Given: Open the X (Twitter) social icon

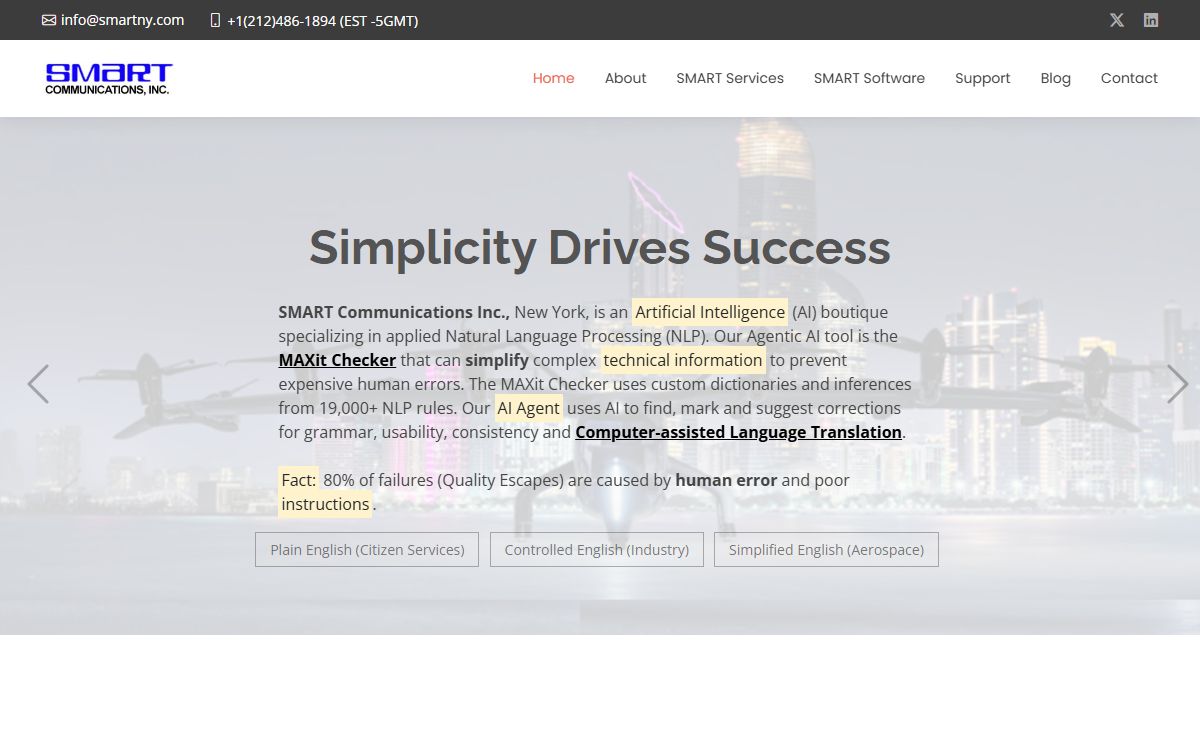Looking at the screenshot, I should pyautogui.click(x=1117, y=20).
